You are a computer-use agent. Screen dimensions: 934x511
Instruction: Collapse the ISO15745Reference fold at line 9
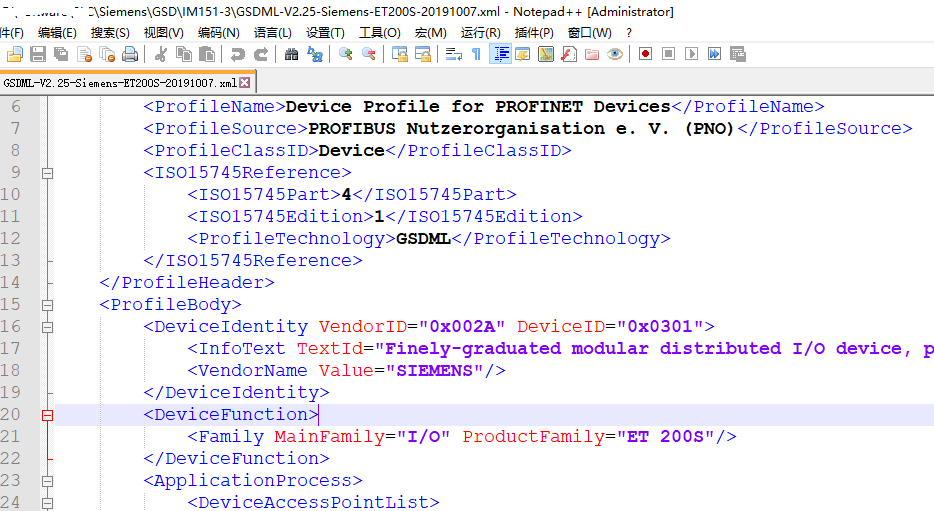48,173
